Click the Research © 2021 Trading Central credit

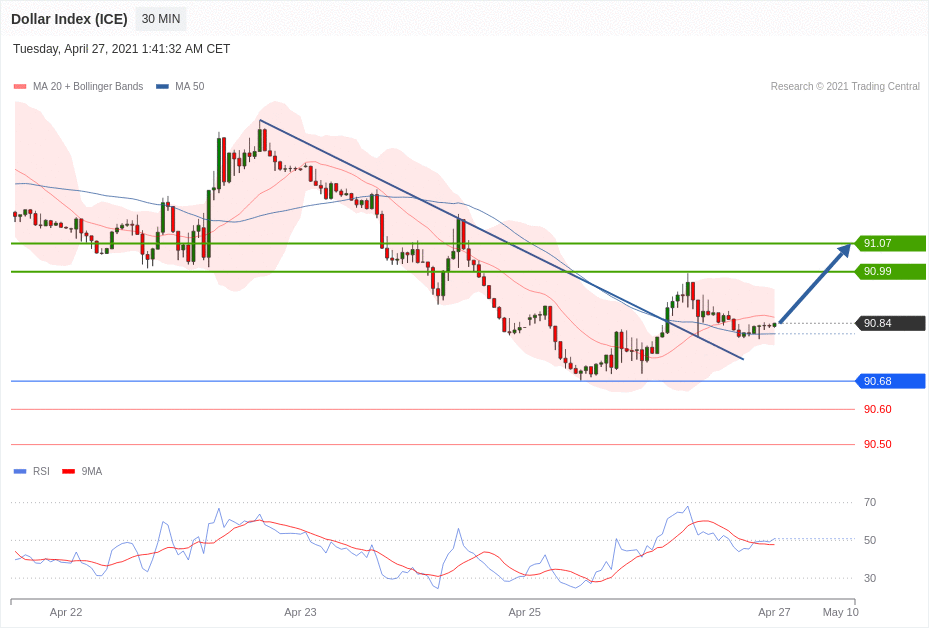845,87
